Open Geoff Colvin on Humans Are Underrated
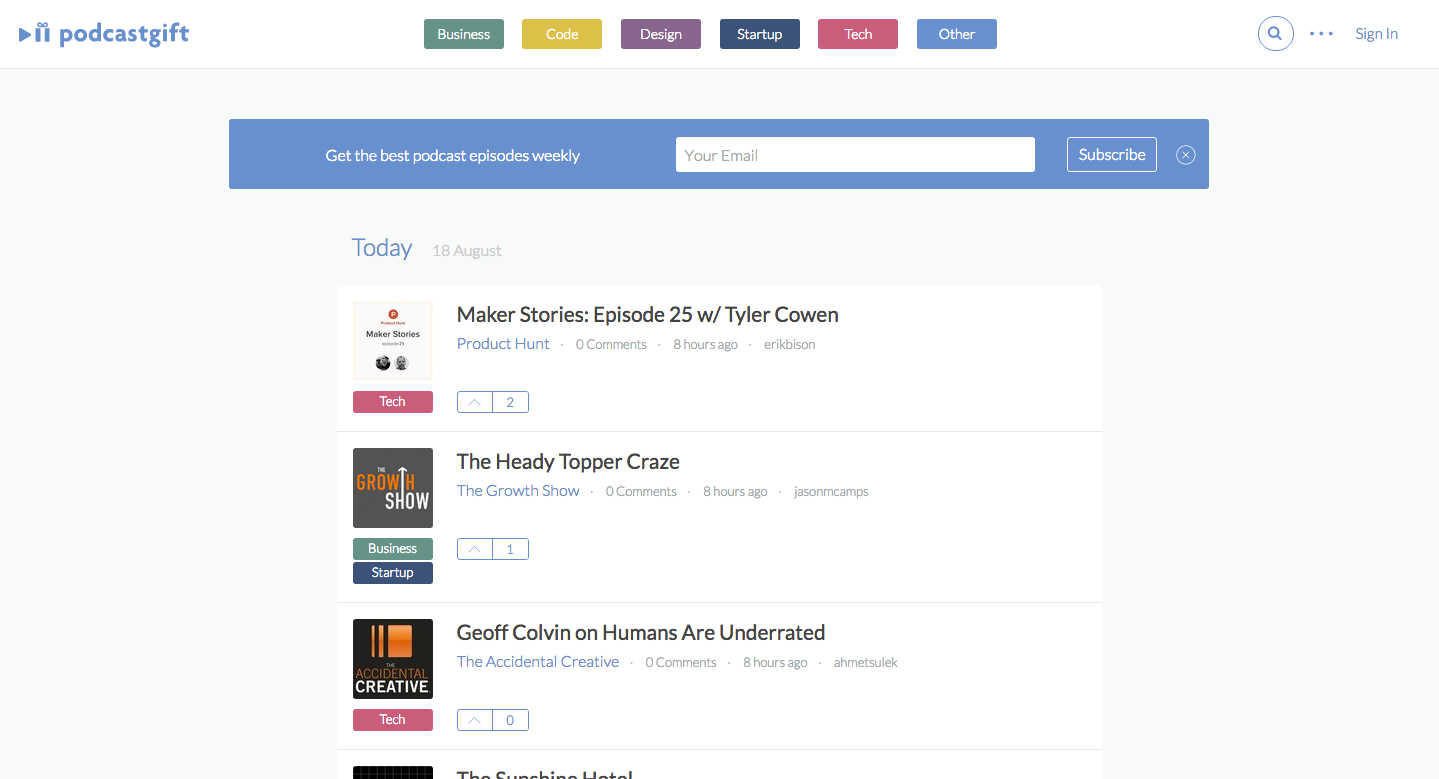Screen dimensions: 1439x779 click(x=641, y=632)
